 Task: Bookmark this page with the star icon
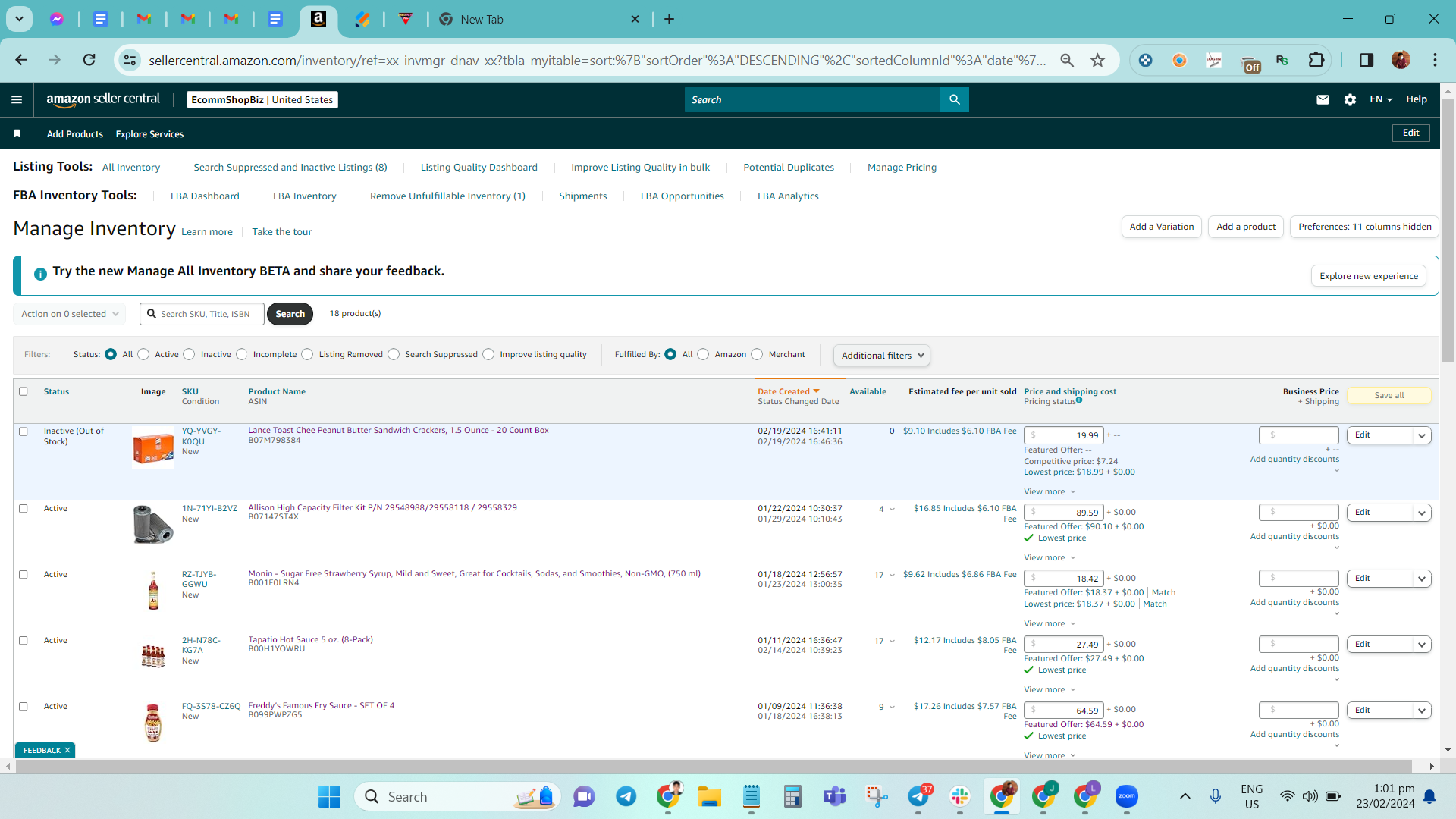pos(1097,60)
